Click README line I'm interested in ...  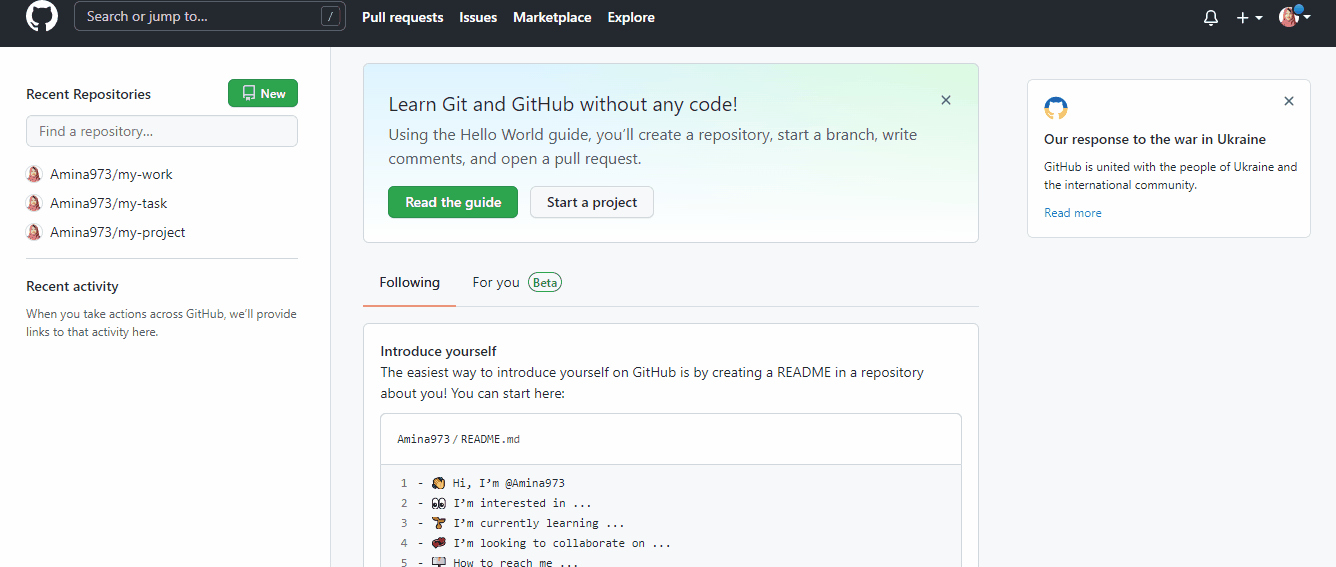pyautogui.click(x=522, y=503)
